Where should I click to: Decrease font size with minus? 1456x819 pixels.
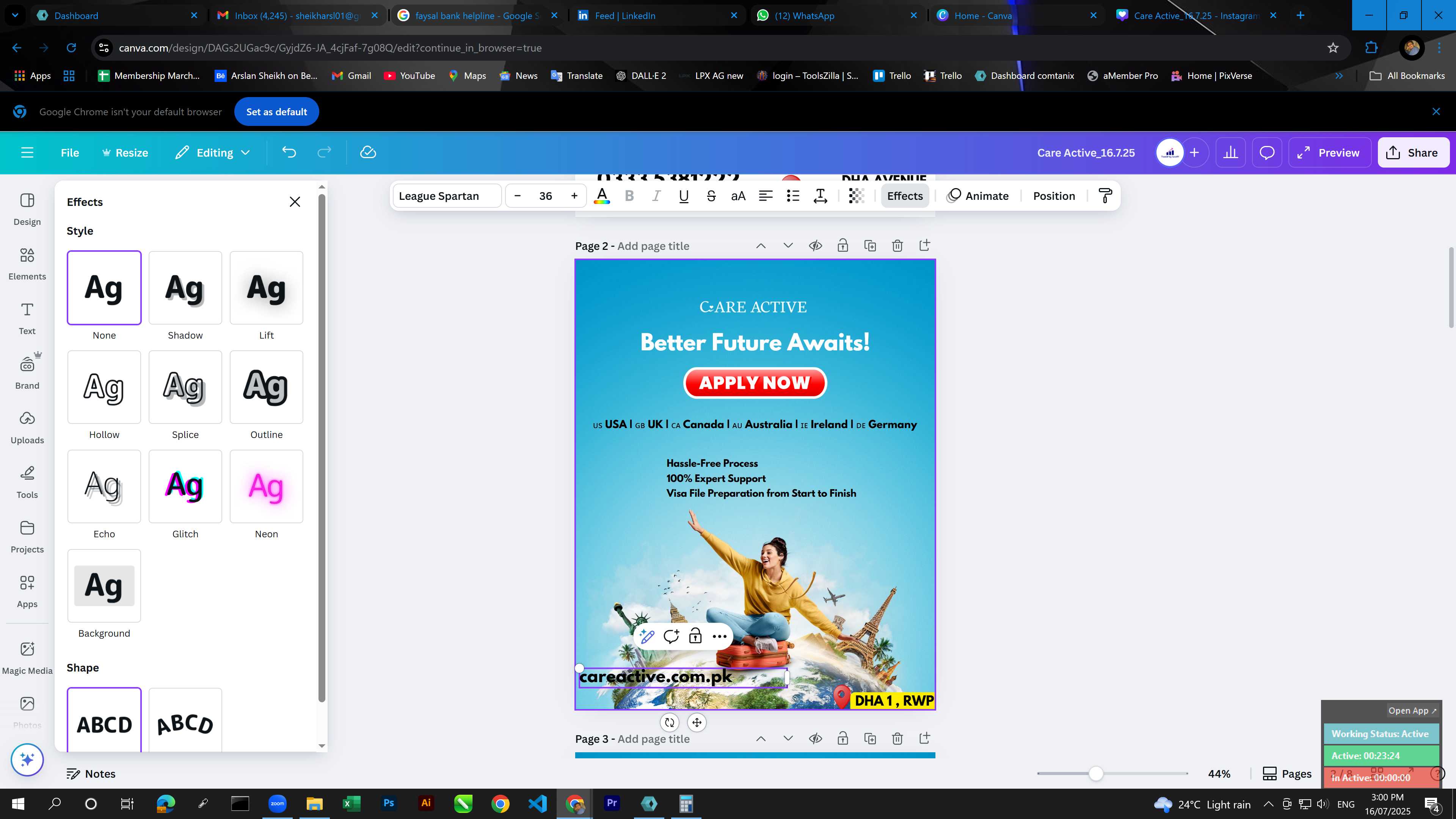coord(517,196)
